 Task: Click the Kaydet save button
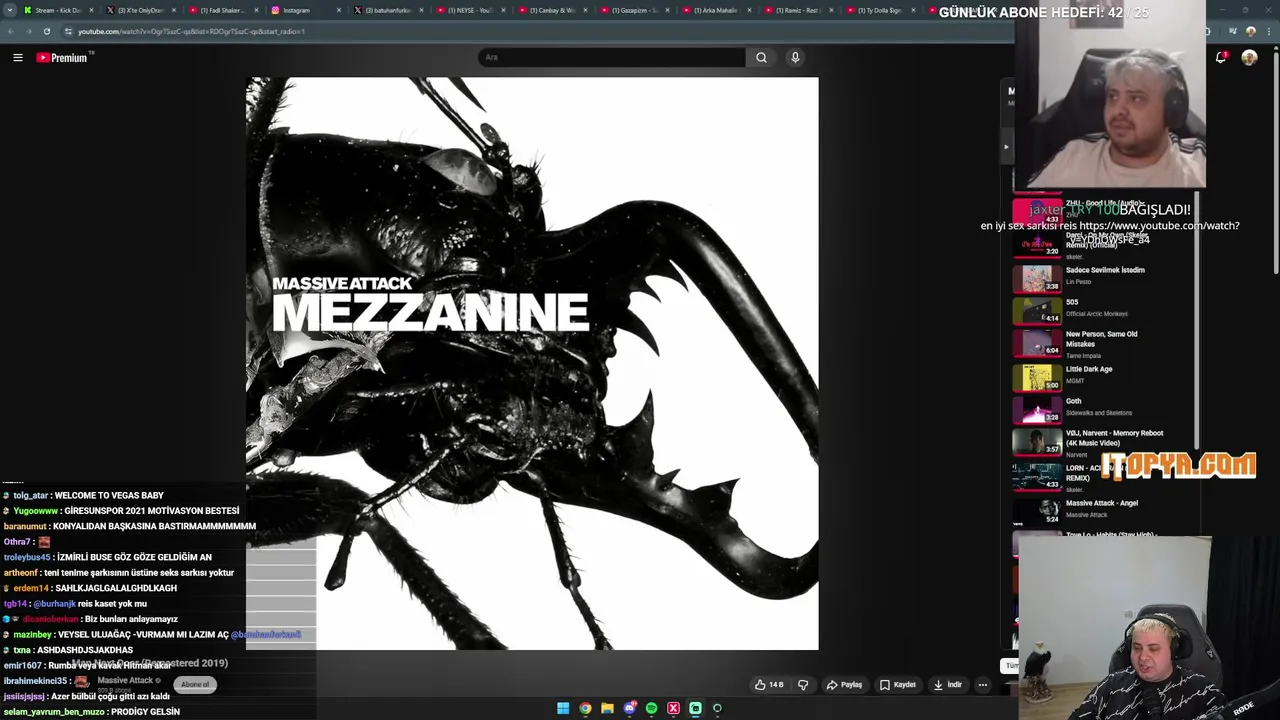(x=897, y=685)
